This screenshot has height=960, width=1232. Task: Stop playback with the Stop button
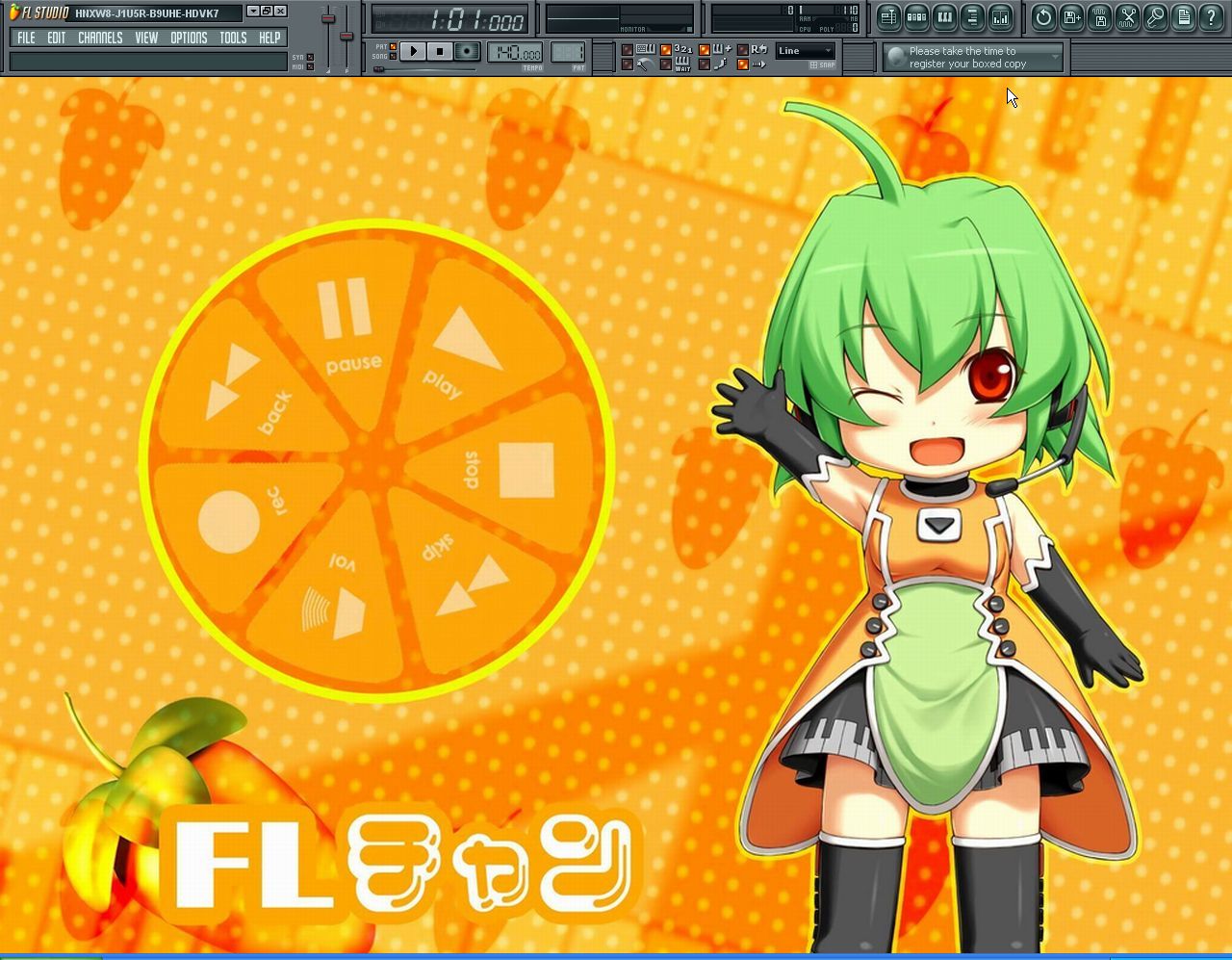point(440,51)
